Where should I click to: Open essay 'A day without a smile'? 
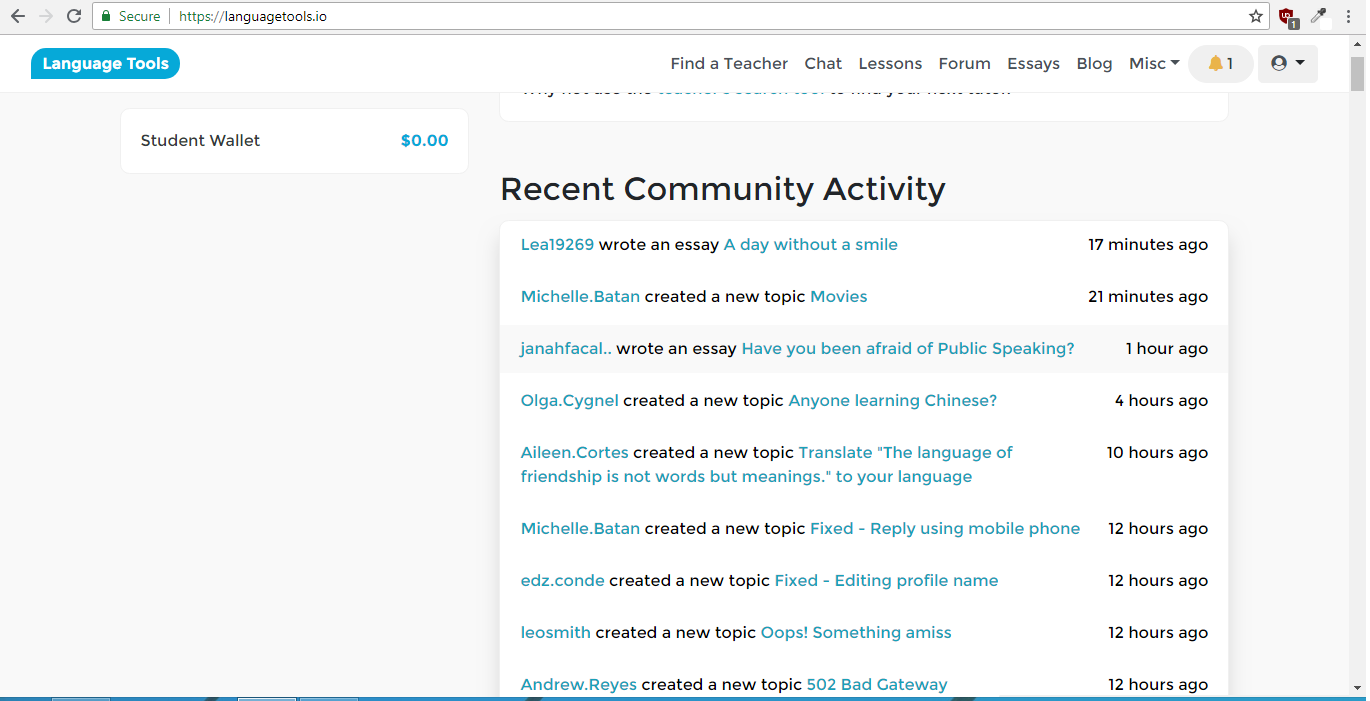click(810, 245)
